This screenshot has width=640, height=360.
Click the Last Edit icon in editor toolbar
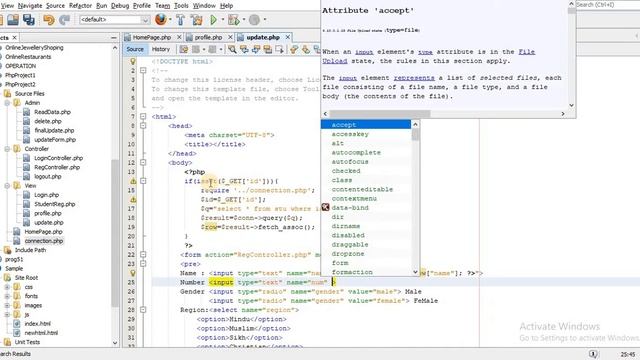(x=184, y=49)
